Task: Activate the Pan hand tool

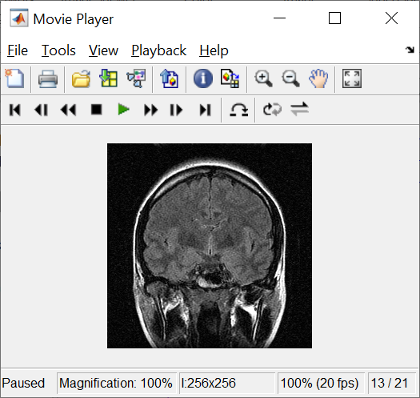Action: [x=318, y=79]
